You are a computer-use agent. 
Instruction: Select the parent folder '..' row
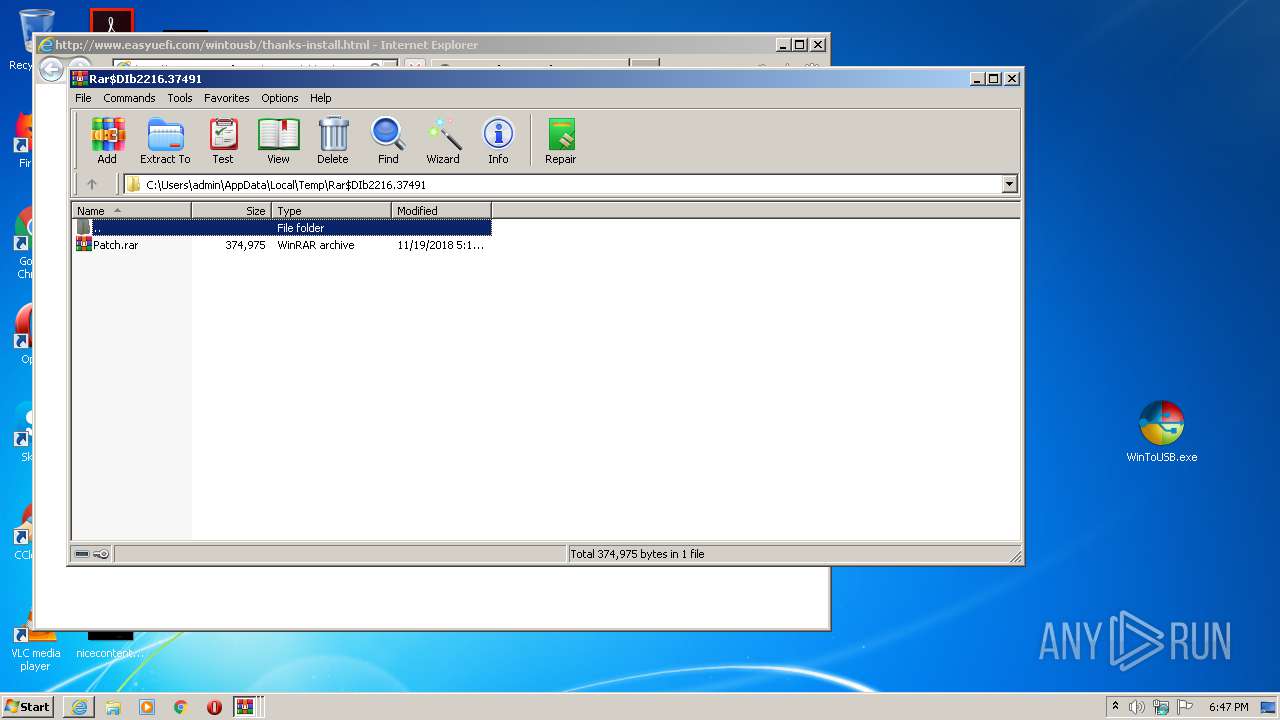pos(282,227)
